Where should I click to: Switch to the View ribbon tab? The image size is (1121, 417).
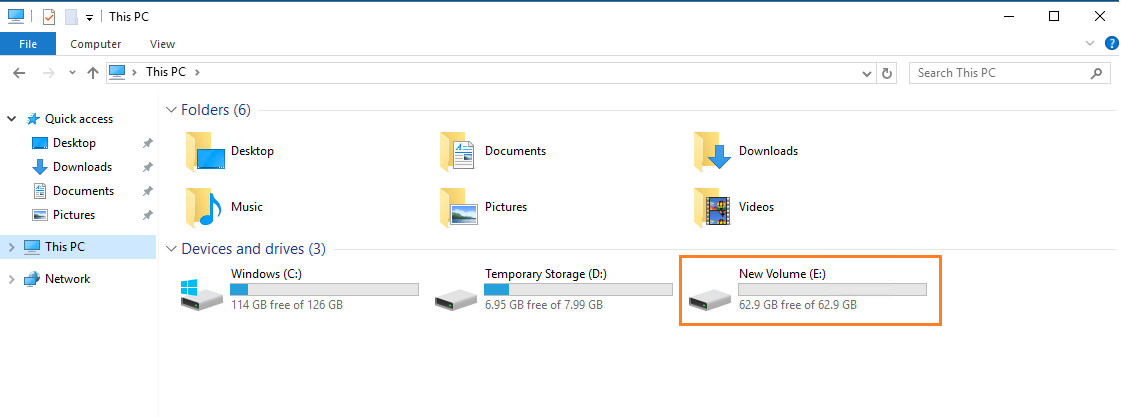(x=162, y=44)
